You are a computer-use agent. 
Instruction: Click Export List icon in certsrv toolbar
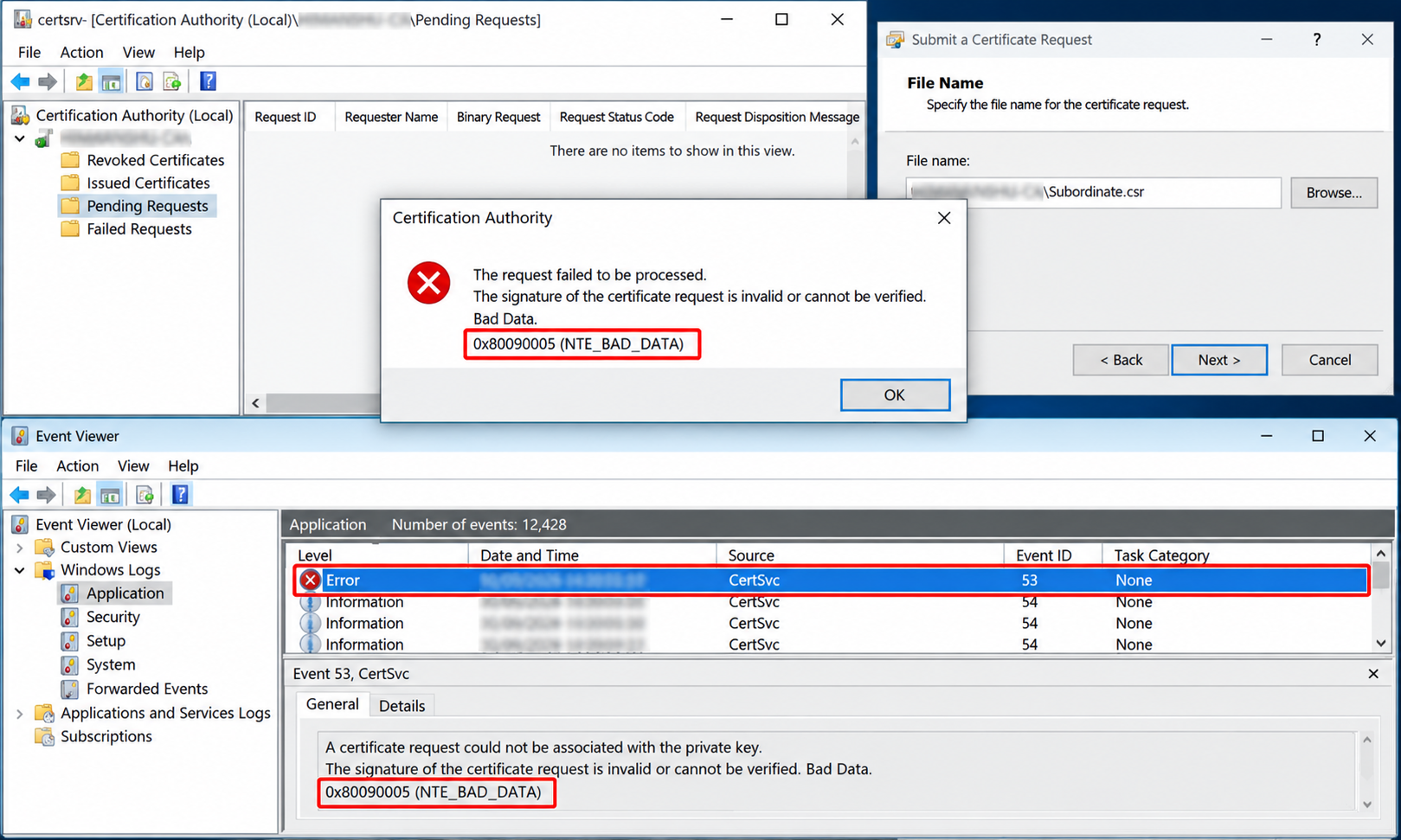coord(172,81)
